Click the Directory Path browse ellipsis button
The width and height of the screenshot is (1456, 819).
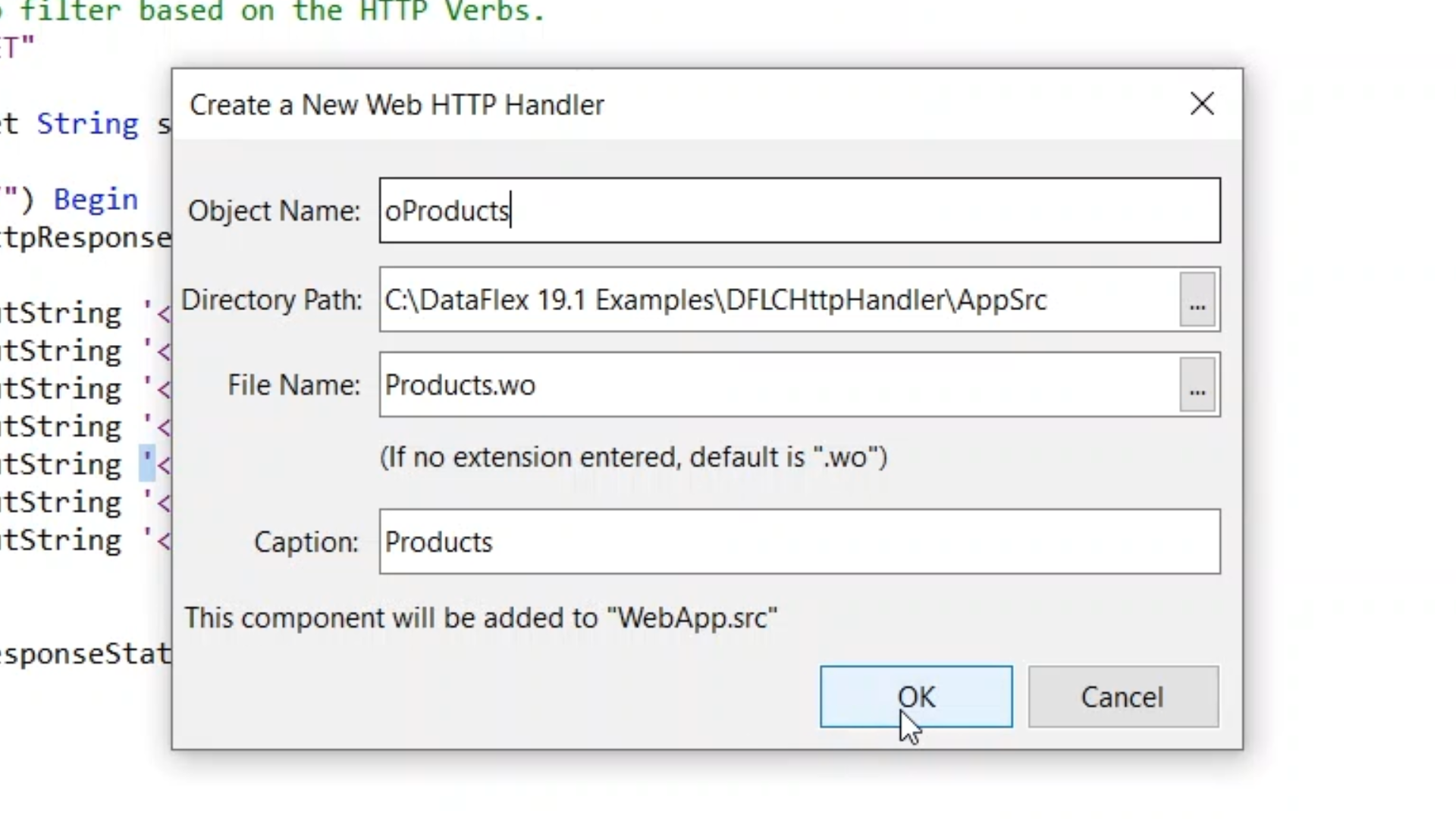tap(1197, 300)
